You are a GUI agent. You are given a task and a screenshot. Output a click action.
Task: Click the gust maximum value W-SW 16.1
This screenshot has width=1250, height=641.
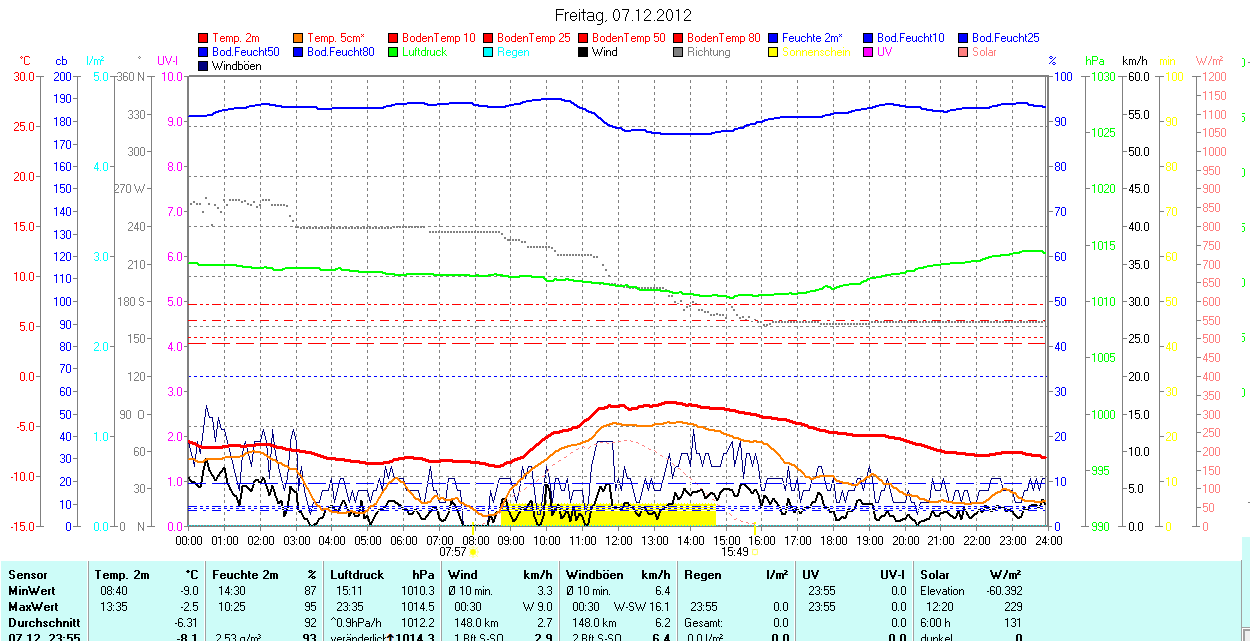click(x=641, y=607)
